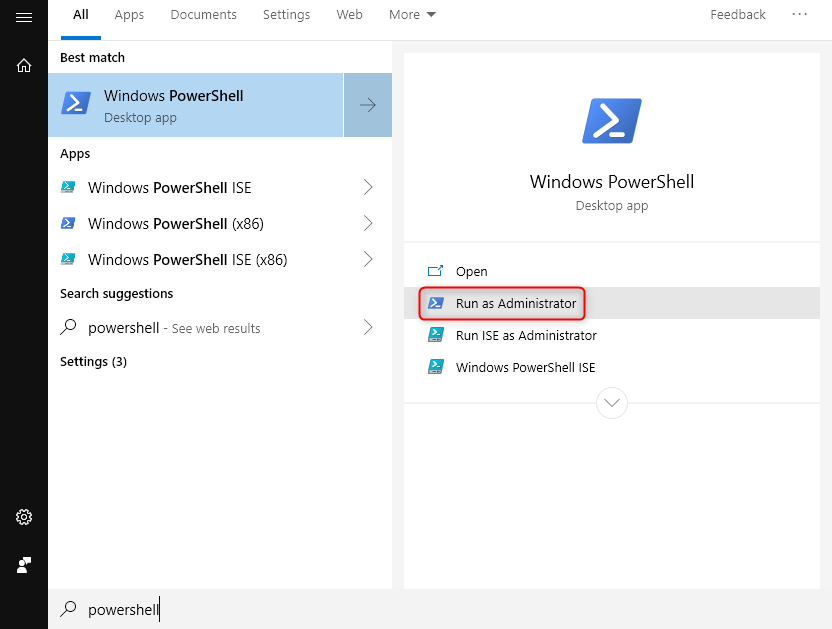
Task: Click the PowerShell icon in Best match
Action: [x=76, y=104]
